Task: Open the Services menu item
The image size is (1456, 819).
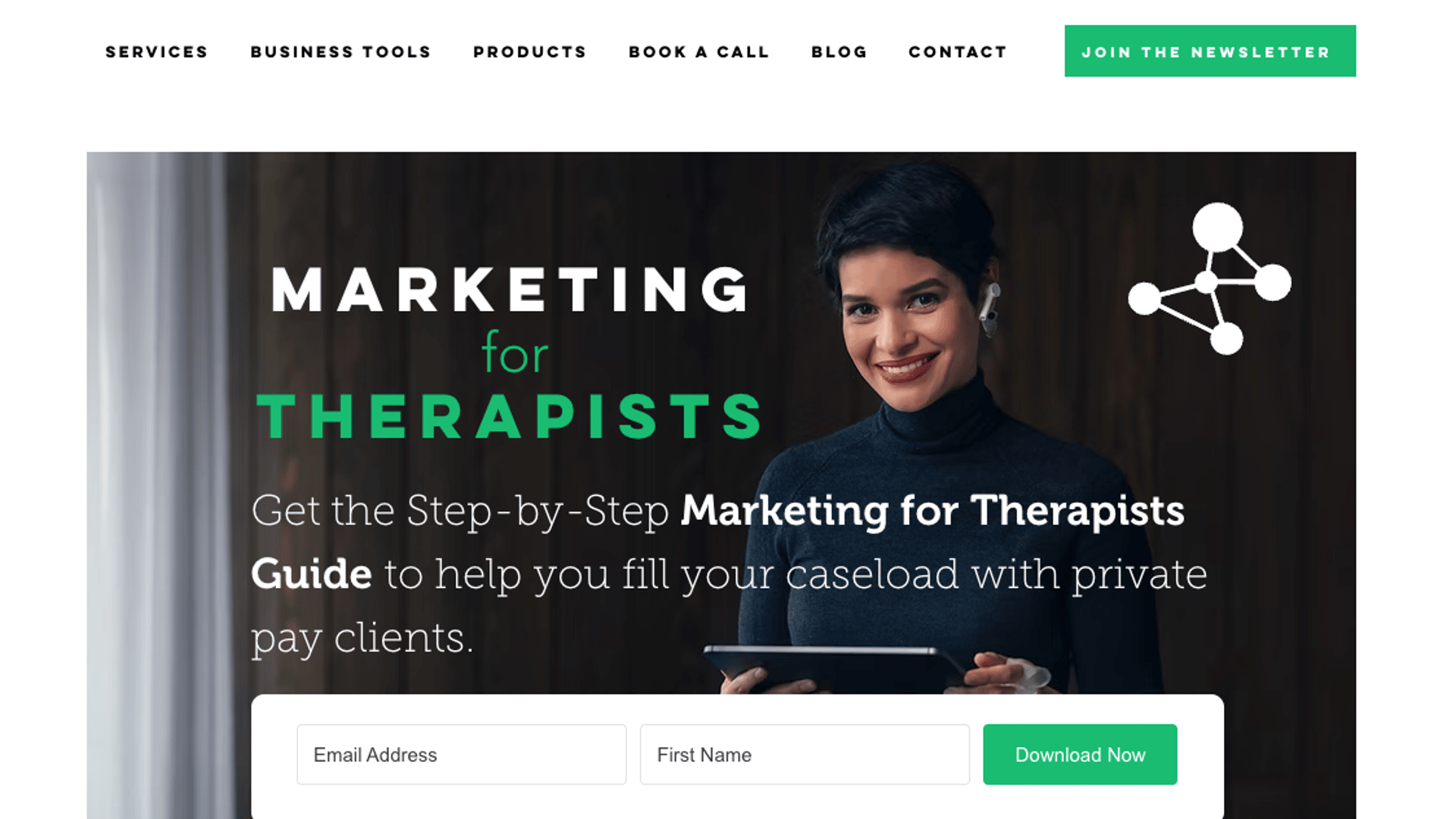Action: pos(156,52)
